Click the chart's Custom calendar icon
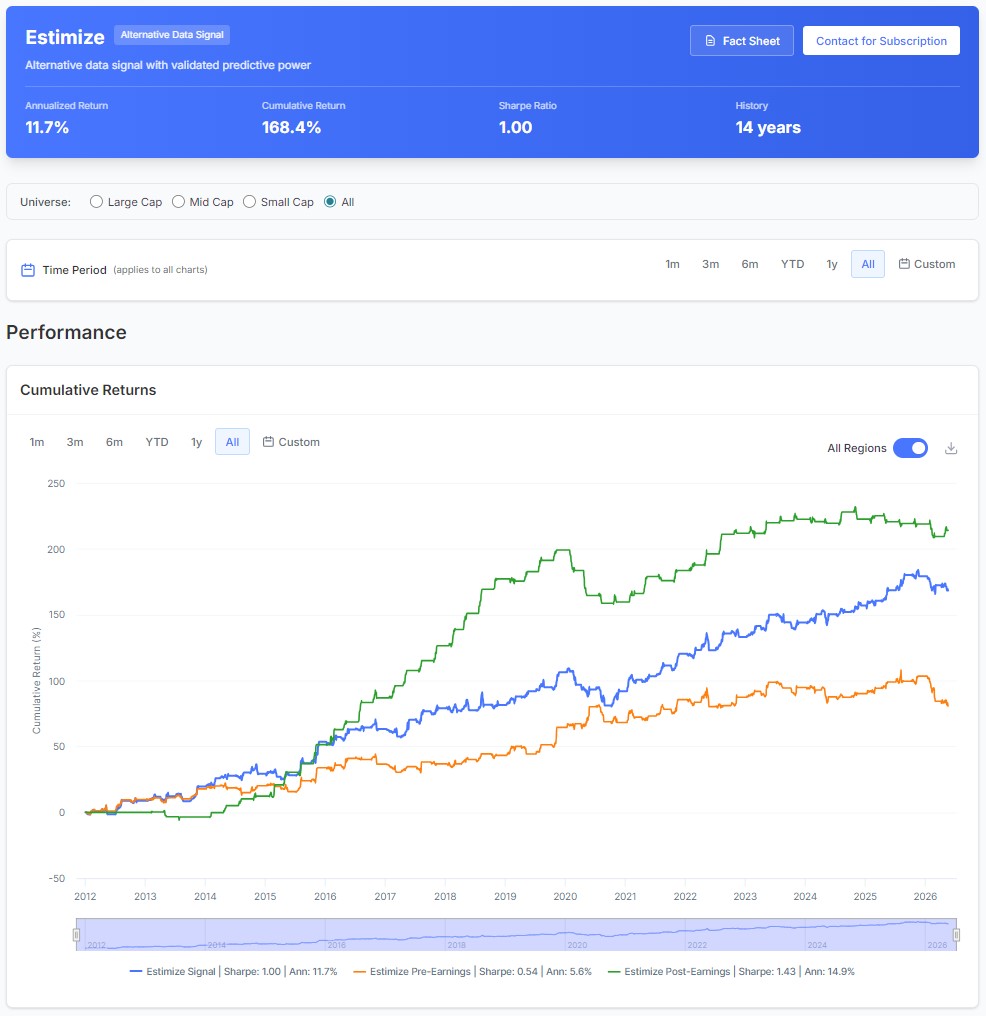Viewport: 986px width, 1016px height. [x=268, y=442]
